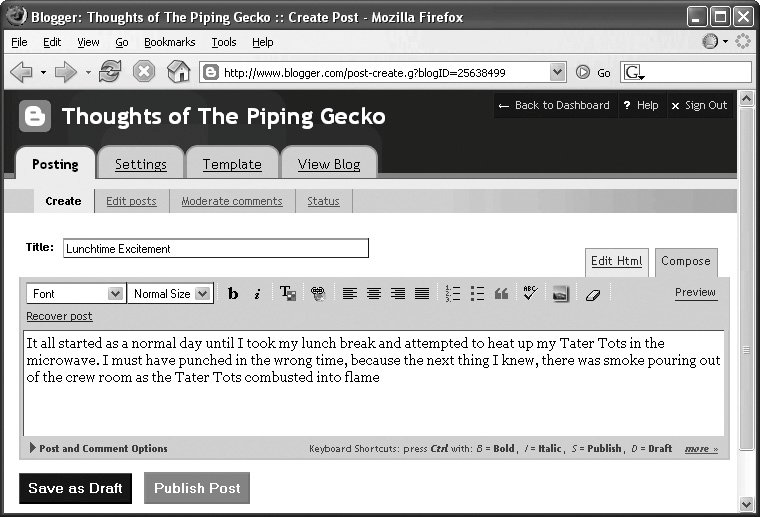This screenshot has height=517, width=760.
Task: Click the add image icon
Action: 560,293
